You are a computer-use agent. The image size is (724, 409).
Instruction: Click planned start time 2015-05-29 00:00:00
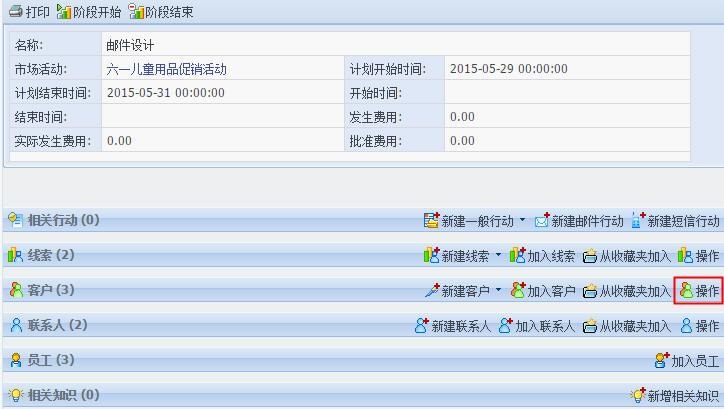pyautogui.click(x=509, y=69)
